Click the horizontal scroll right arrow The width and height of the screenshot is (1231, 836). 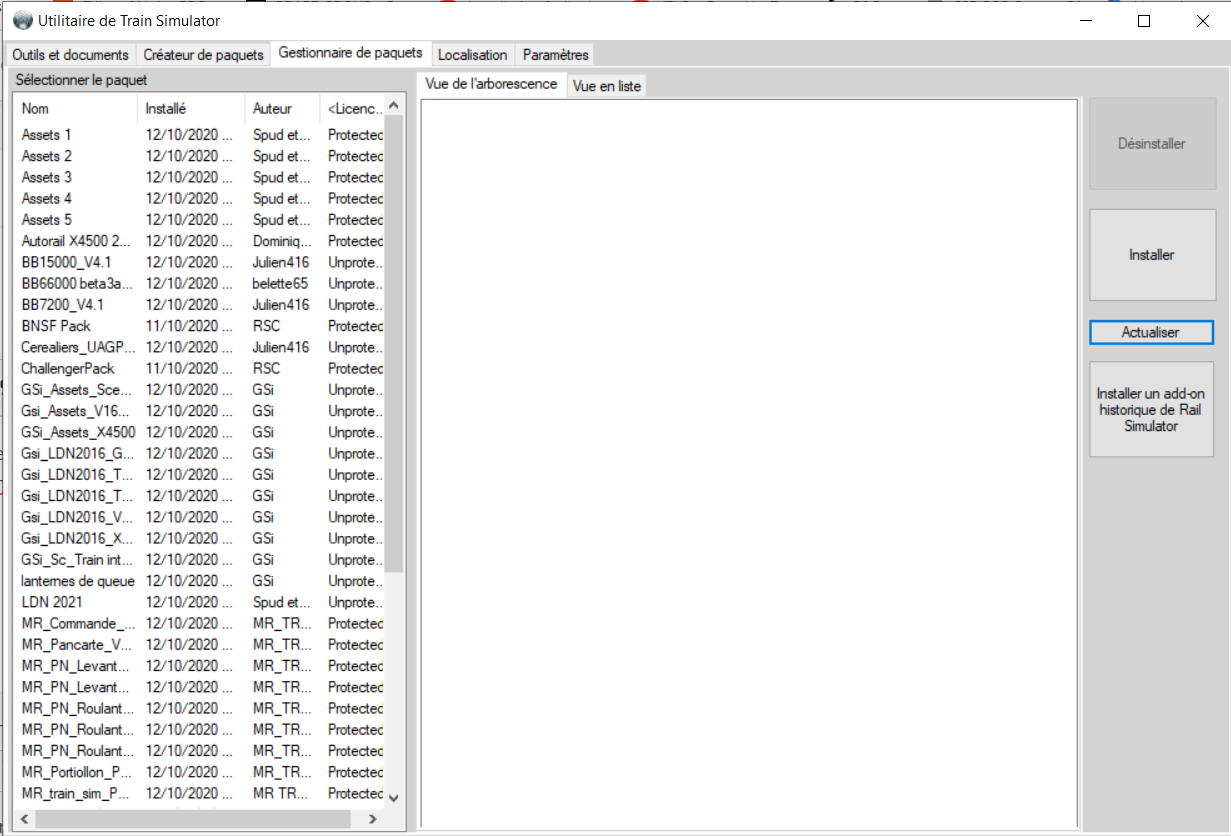click(373, 819)
